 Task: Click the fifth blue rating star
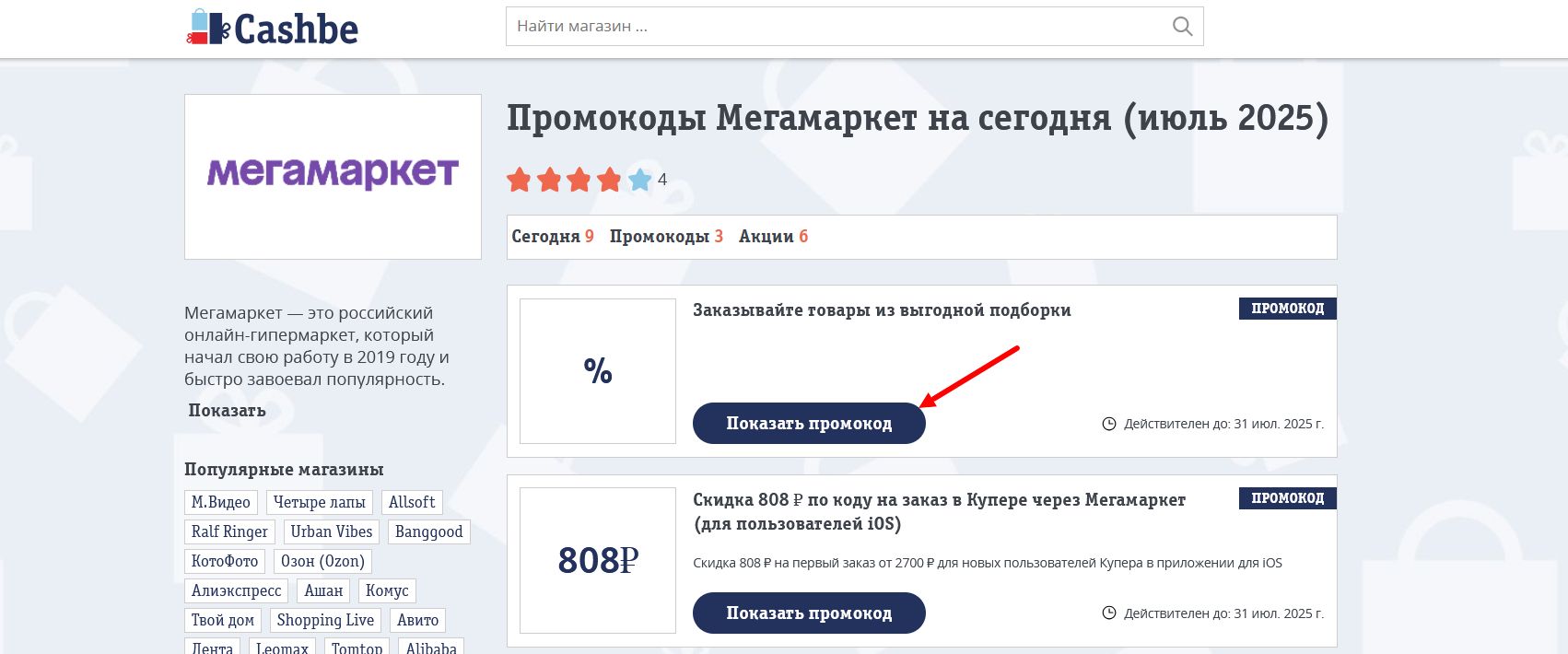pos(640,180)
